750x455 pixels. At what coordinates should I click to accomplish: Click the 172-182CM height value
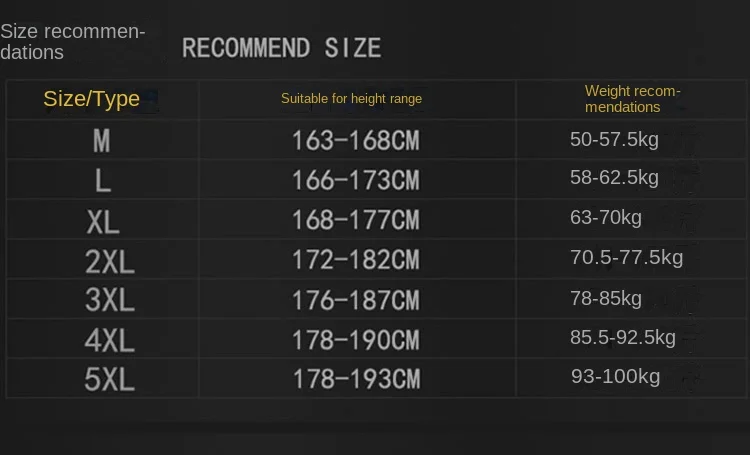[355, 260]
